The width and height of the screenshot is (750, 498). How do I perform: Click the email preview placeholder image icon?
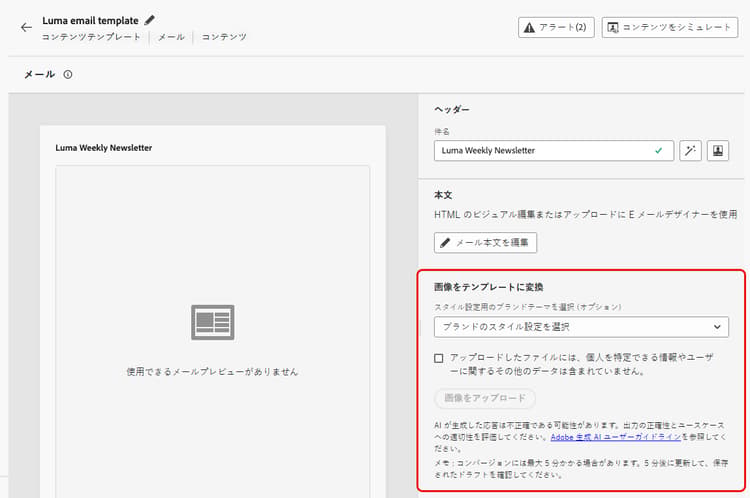[x=212, y=322]
